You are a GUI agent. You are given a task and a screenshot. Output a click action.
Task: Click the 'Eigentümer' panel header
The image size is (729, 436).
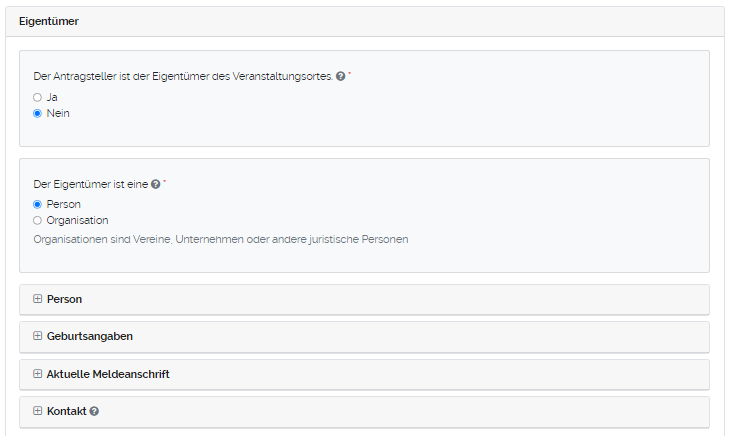pyautogui.click(x=49, y=21)
